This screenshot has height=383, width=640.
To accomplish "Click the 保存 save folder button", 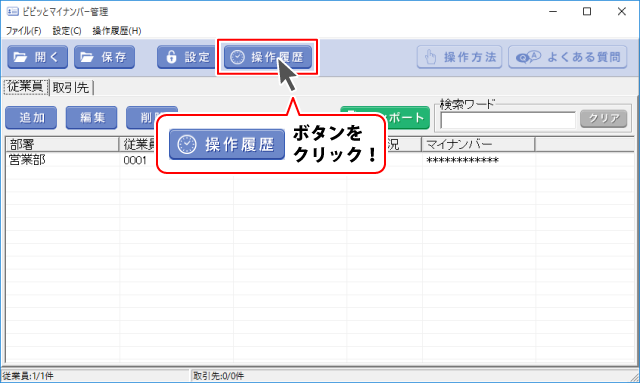I will click(104, 57).
